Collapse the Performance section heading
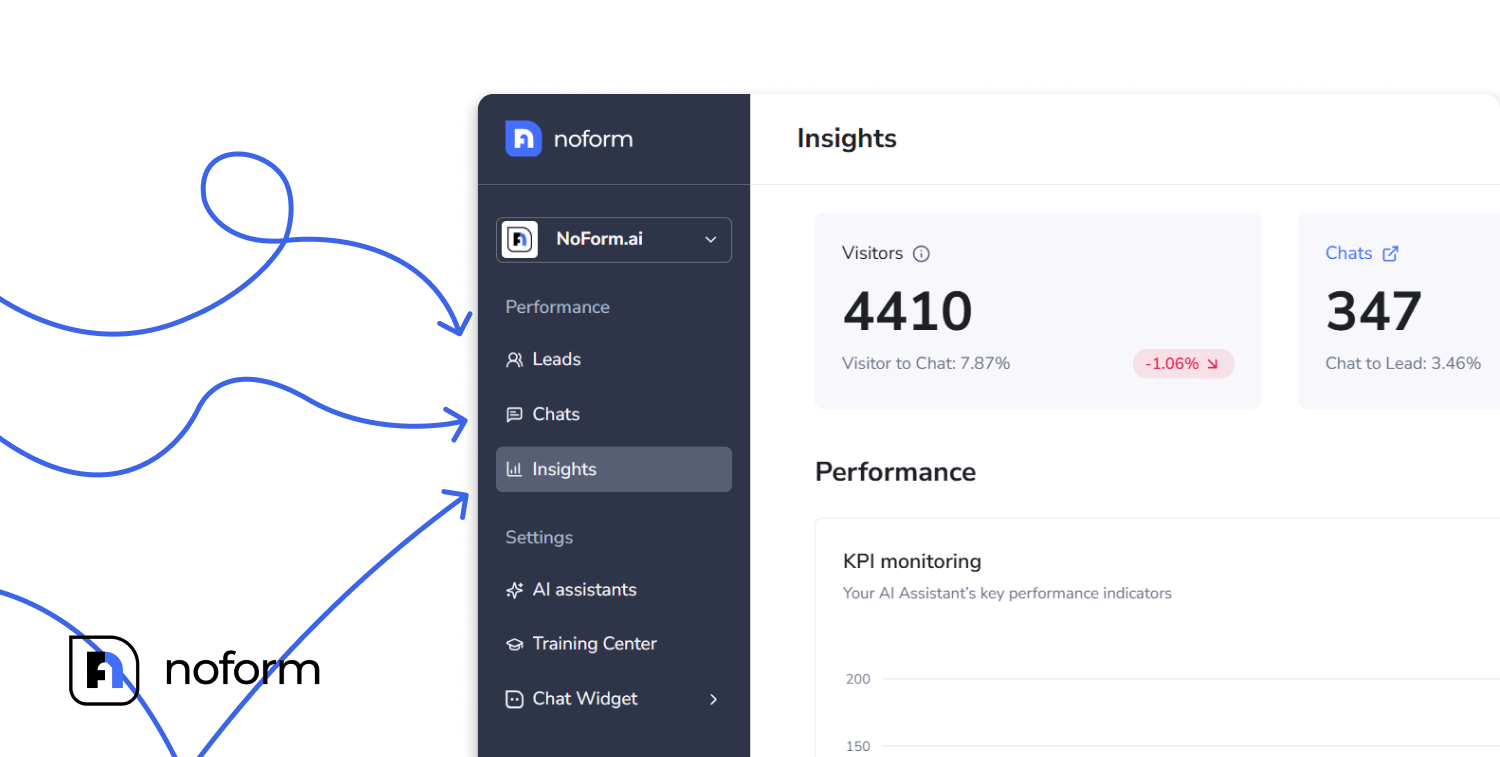Viewport: 1500px width, 757px height. tap(557, 307)
